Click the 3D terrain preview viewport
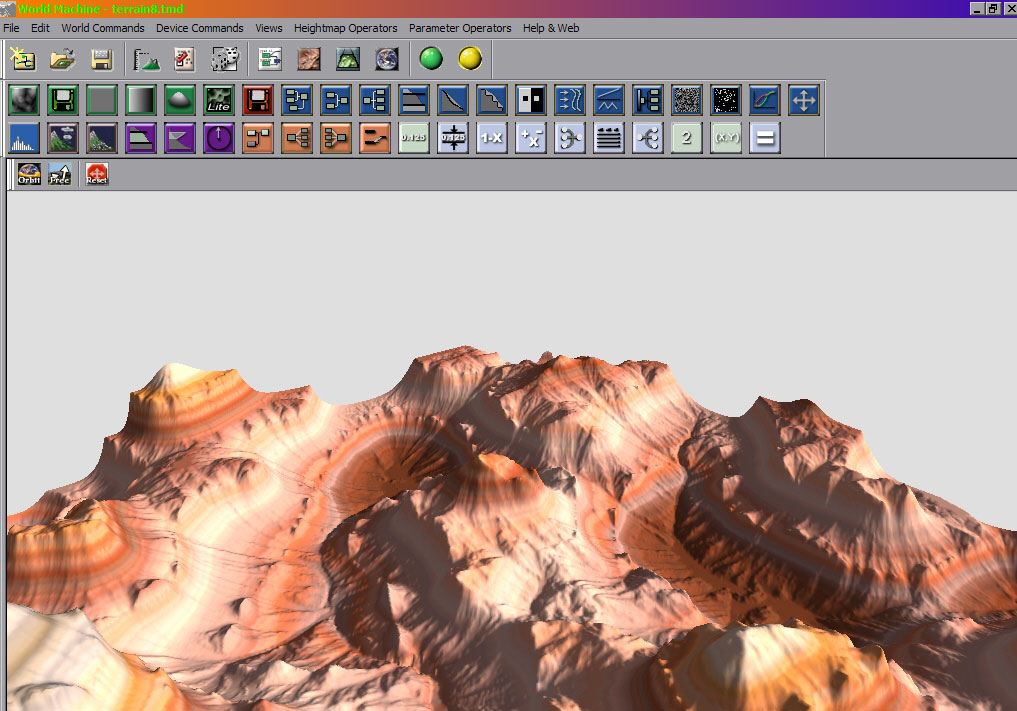 510,450
